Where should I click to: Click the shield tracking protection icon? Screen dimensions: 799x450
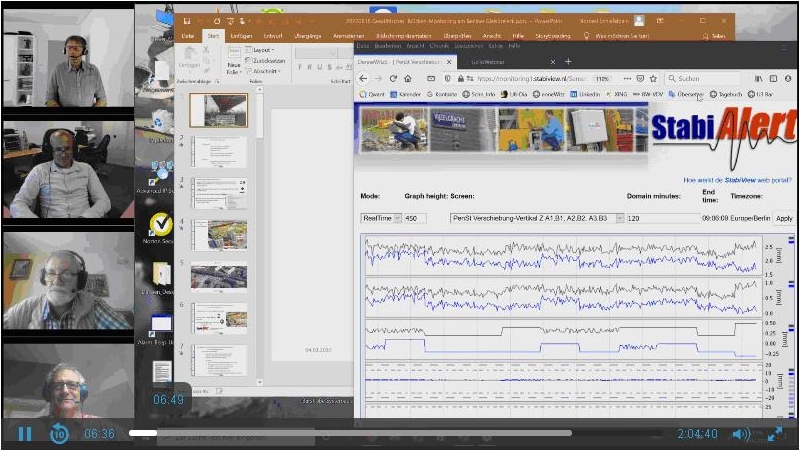[448, 78]
